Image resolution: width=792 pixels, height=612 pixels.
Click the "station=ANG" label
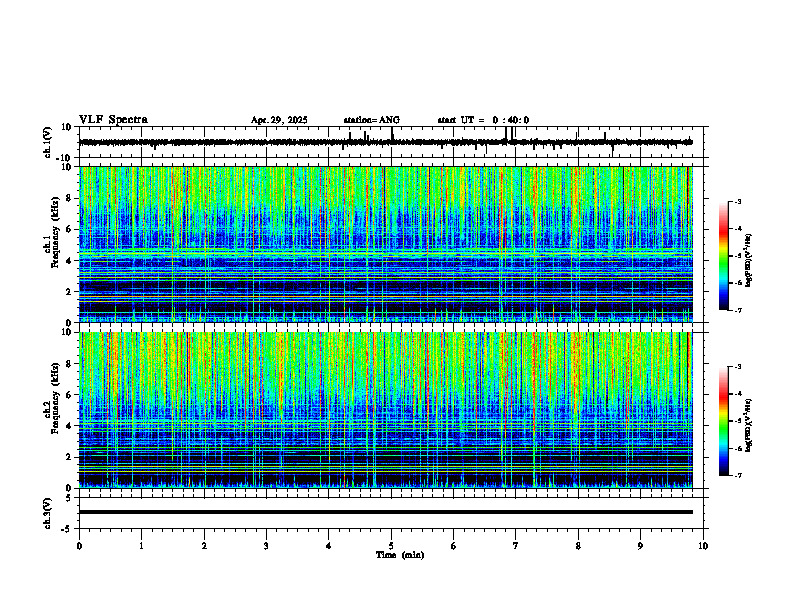coord(371,120)
